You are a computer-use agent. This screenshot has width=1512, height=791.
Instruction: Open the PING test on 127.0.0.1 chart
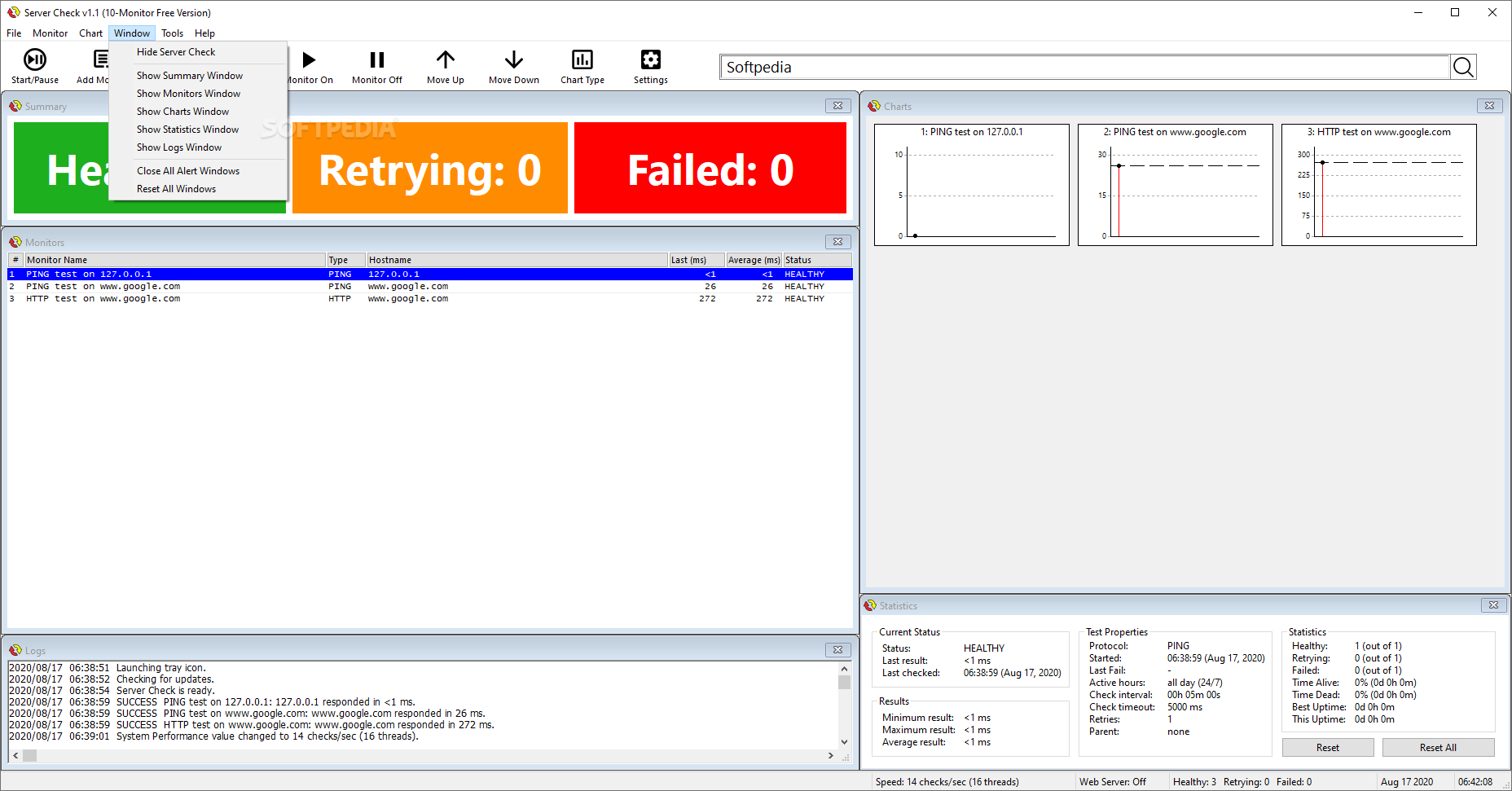tap(972, 185)
